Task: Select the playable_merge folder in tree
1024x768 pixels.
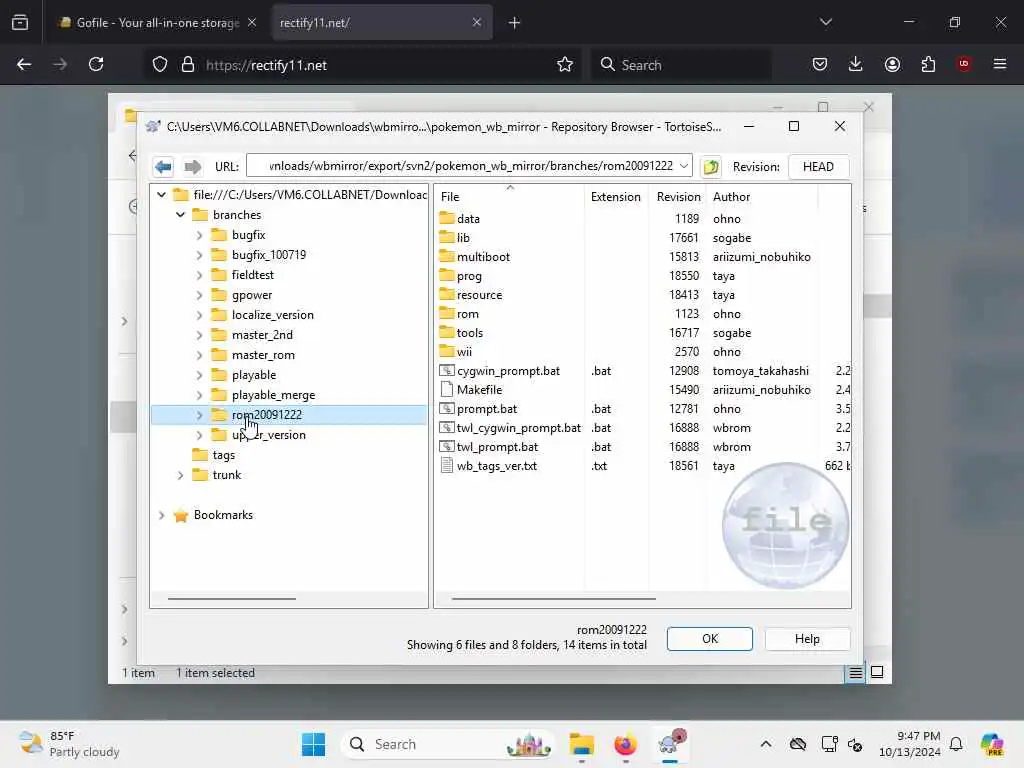Action: pyautogui.click(x=273, y=395)
